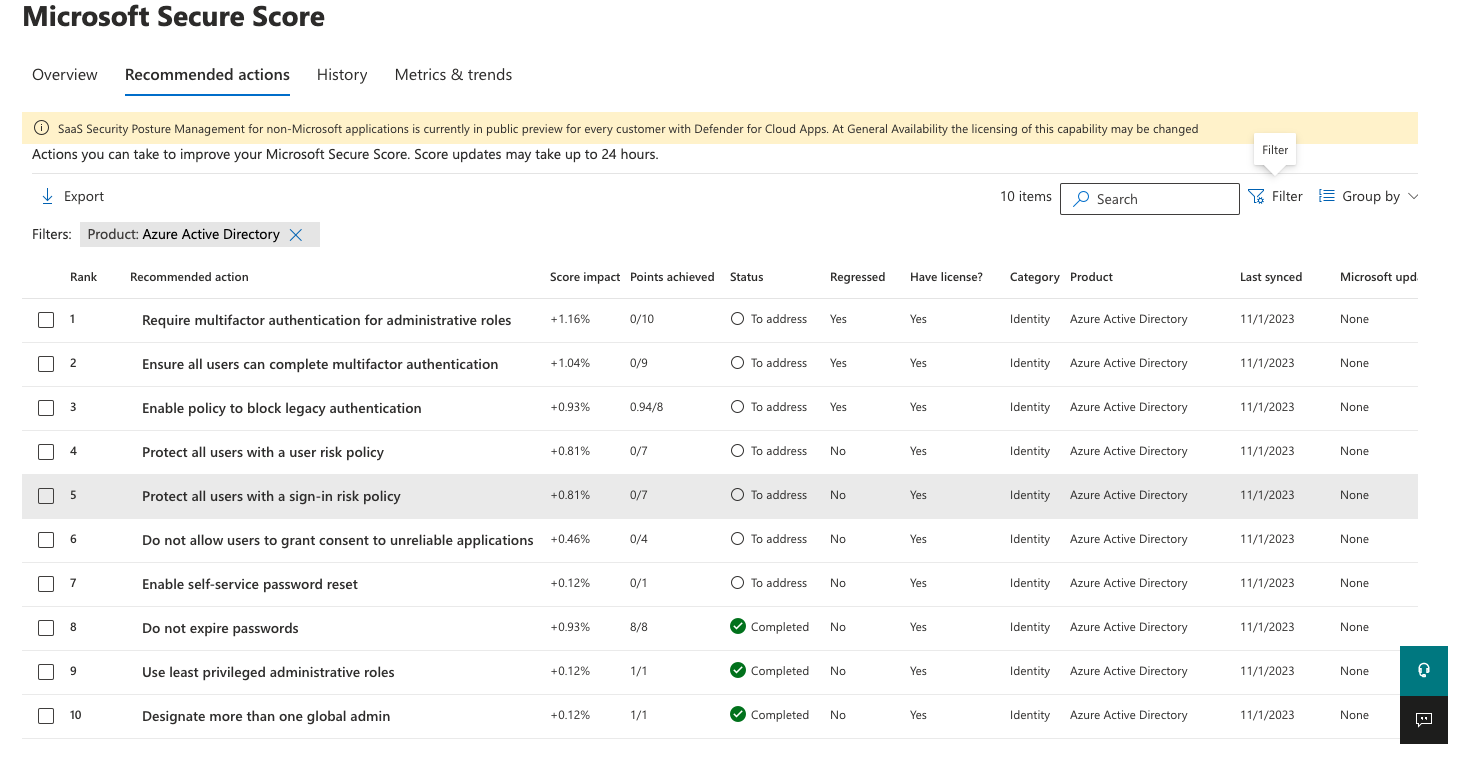Open the support headset panel
Viewport: 1463px width, 783px height.
(x=1423, y=670)
